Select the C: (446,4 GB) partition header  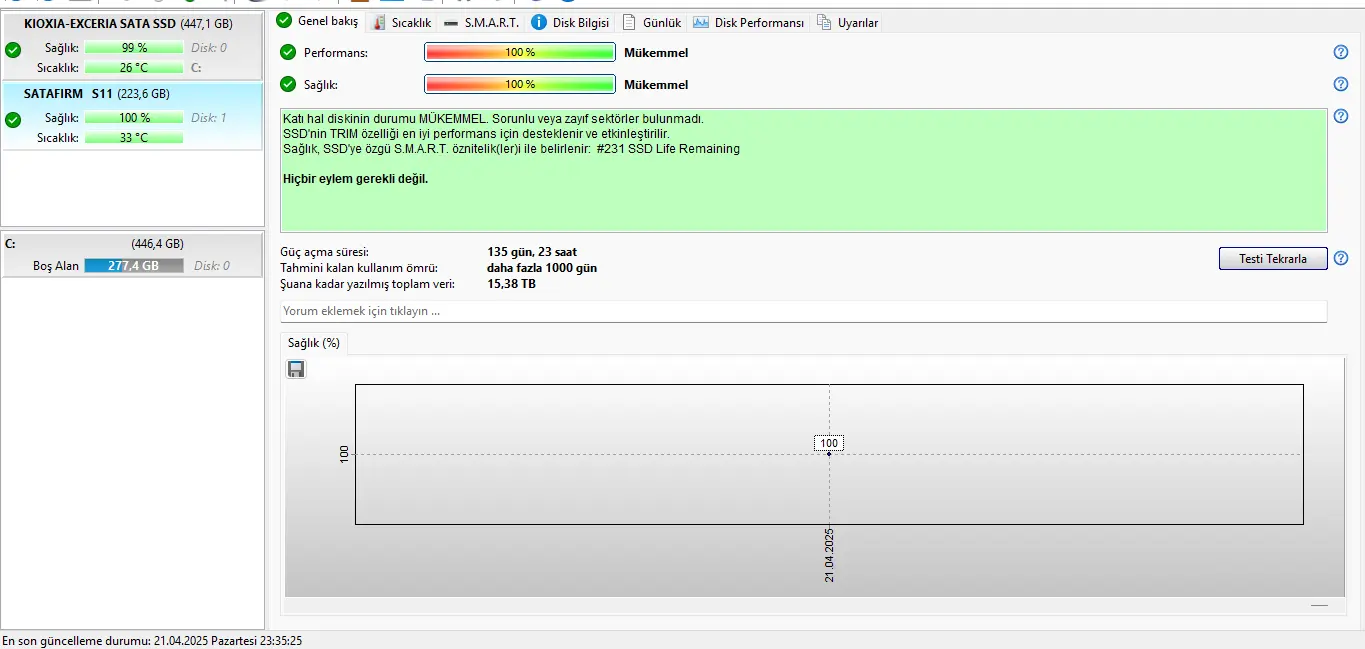[x=132, y=243]
